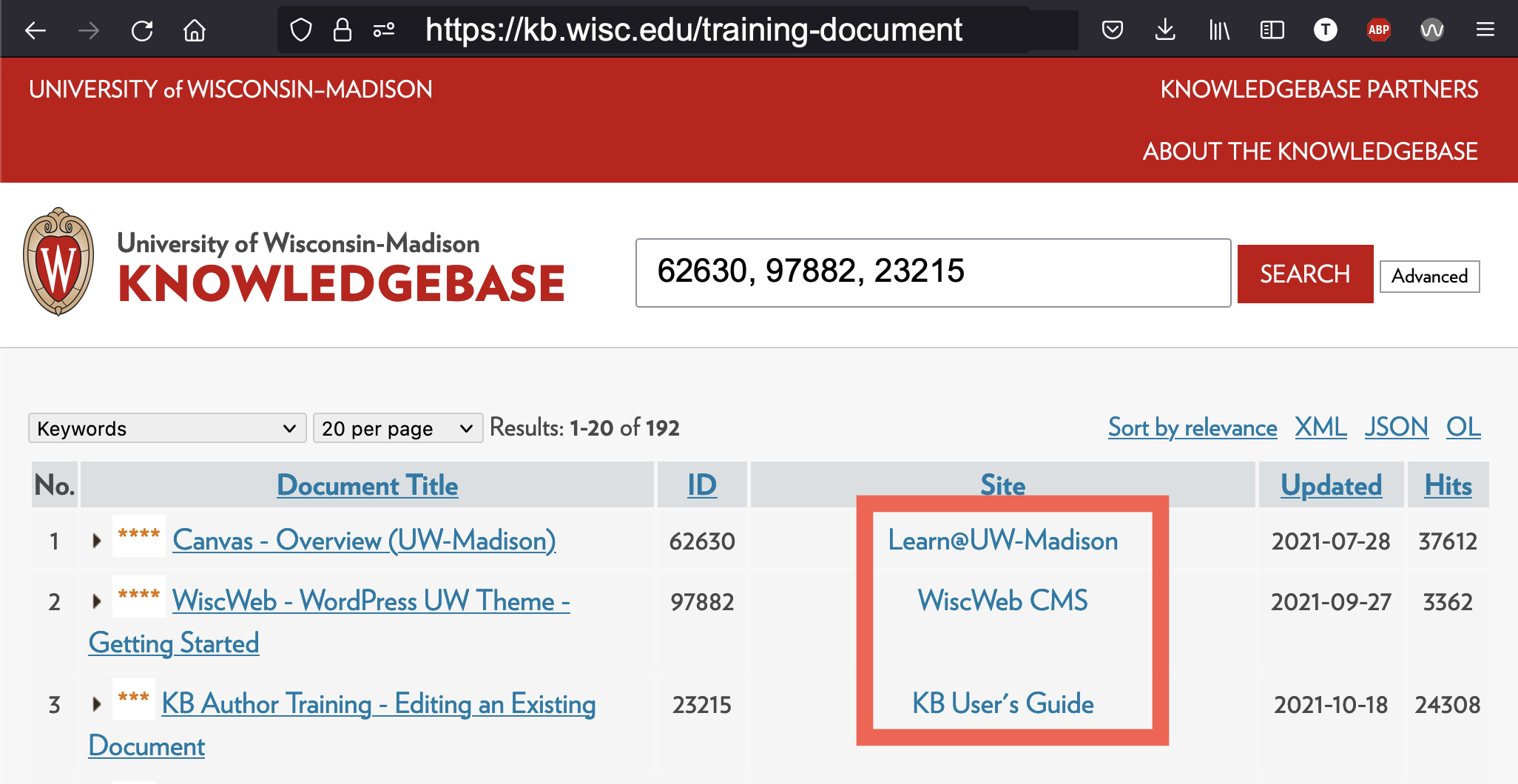This screenshot has width=1518, height=784.
Task: Open the browser hamburger menu
Action: pyautogui.click(x=1485, y=30)
